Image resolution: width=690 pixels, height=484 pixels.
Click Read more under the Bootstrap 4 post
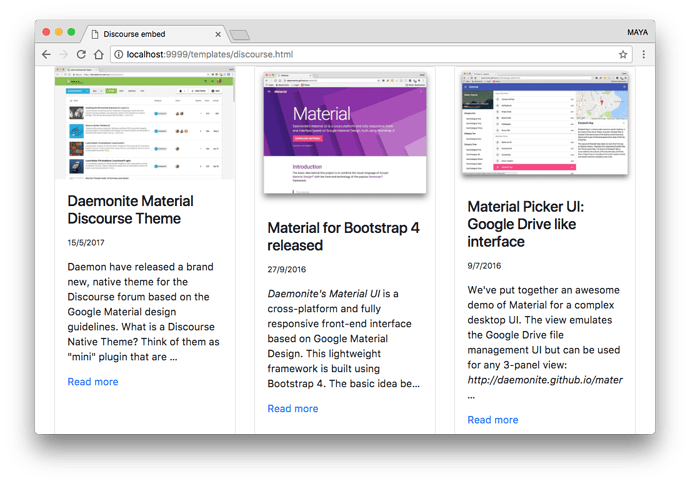tap(293, 408)
